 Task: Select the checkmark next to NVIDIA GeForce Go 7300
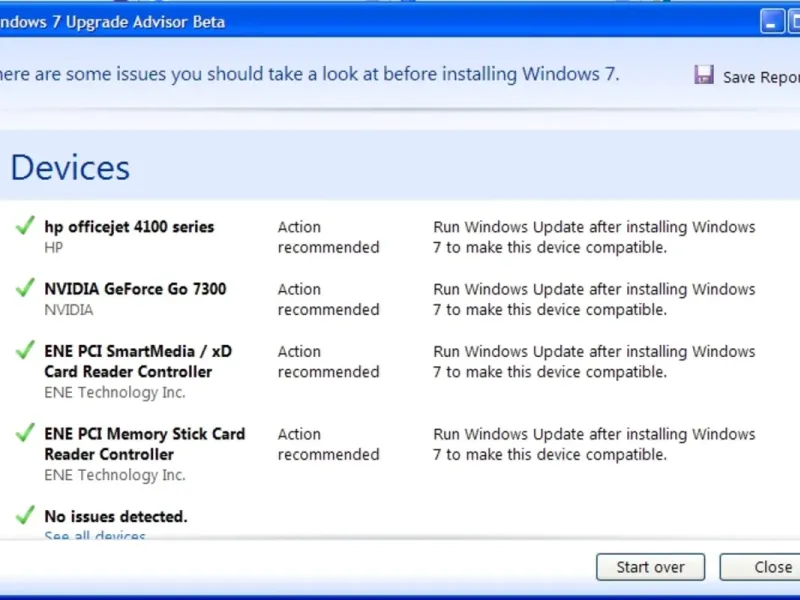point(26,289)
